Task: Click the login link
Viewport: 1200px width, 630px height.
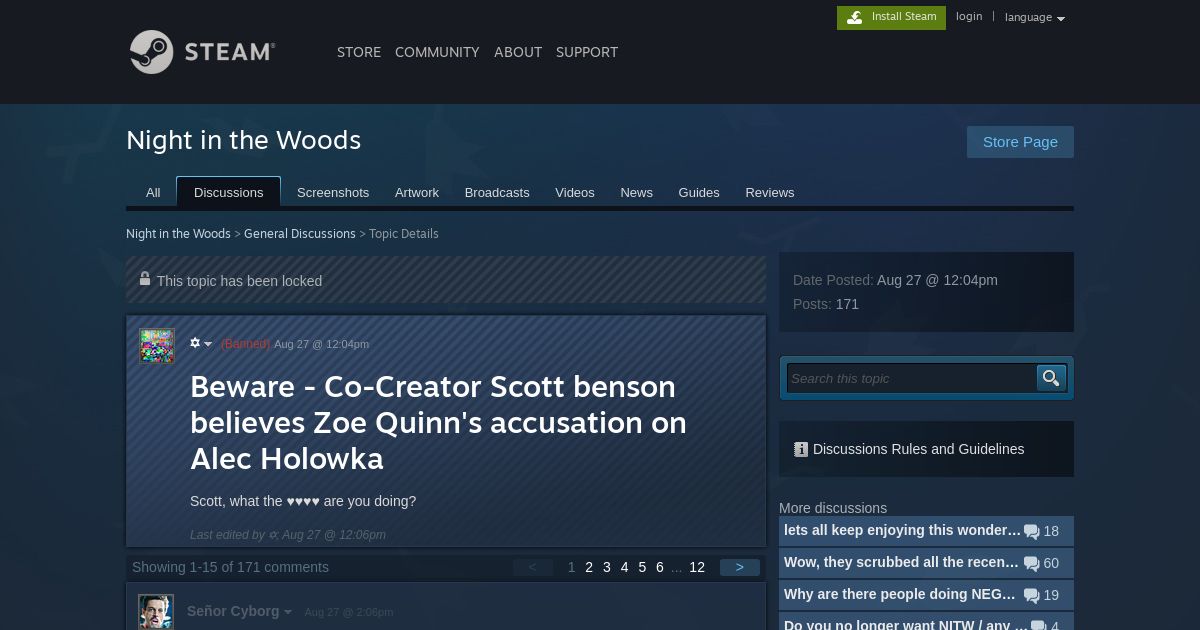Action: 969,17
